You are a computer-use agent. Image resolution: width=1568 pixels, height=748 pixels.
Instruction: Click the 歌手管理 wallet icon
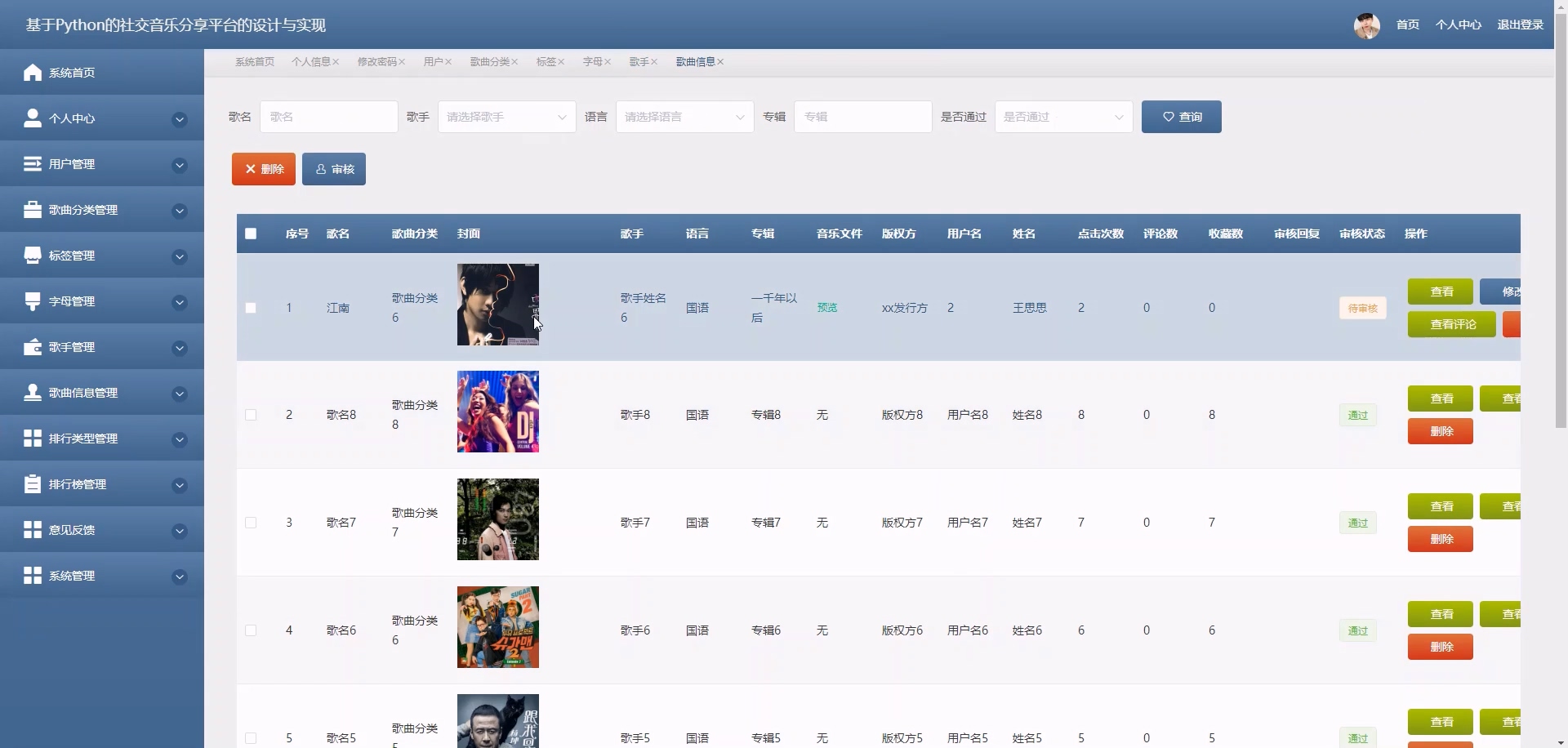[x=33, y=347]
